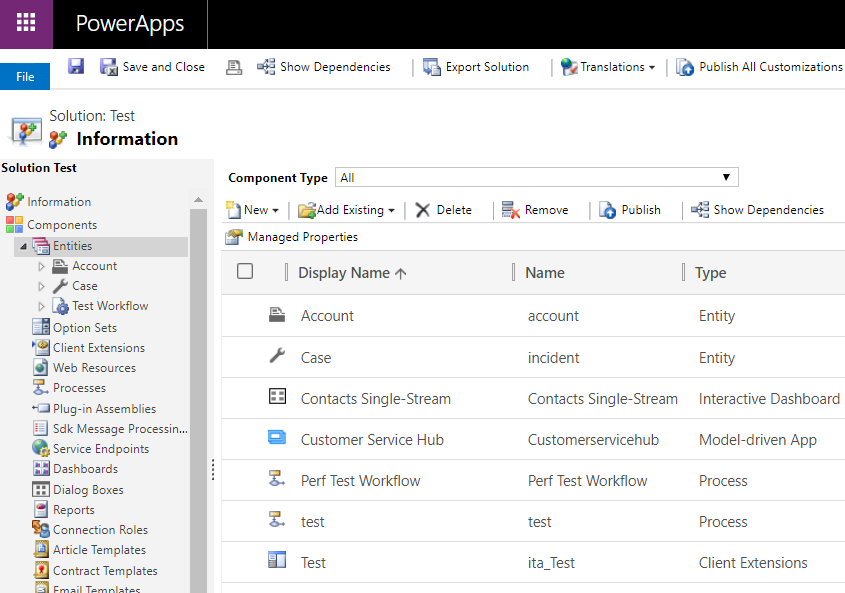845x593 pixels.
Task: Select the Contacts Single-Stream display name
Action: (x=376, y=398)
